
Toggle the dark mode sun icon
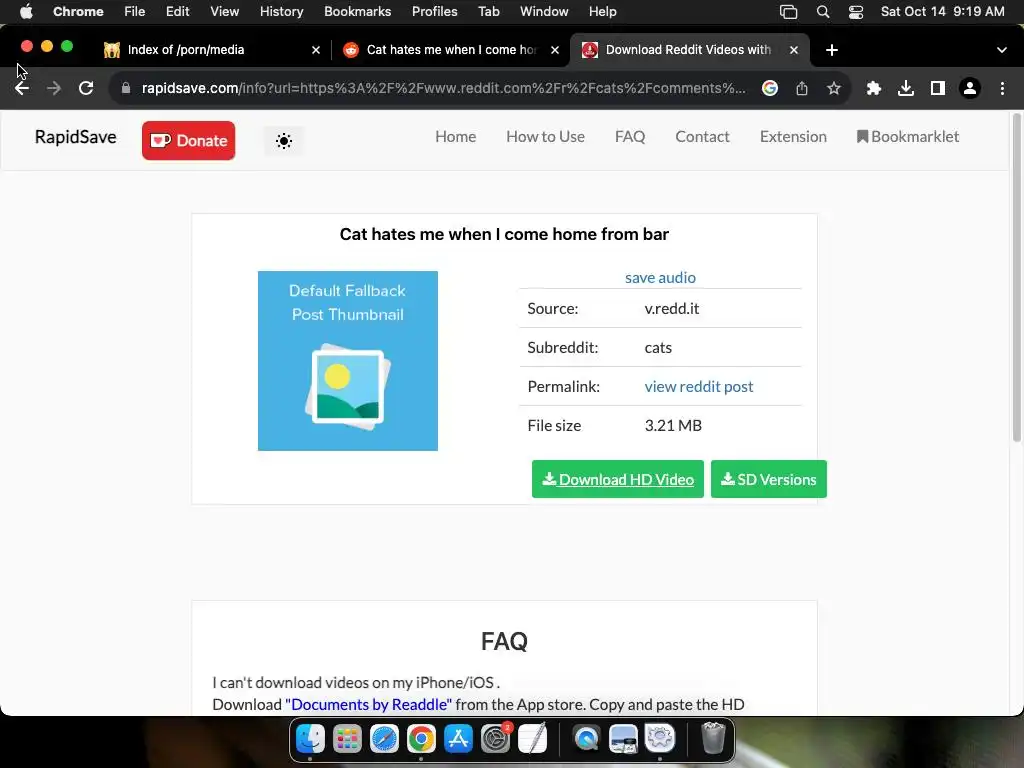[283, 140]
